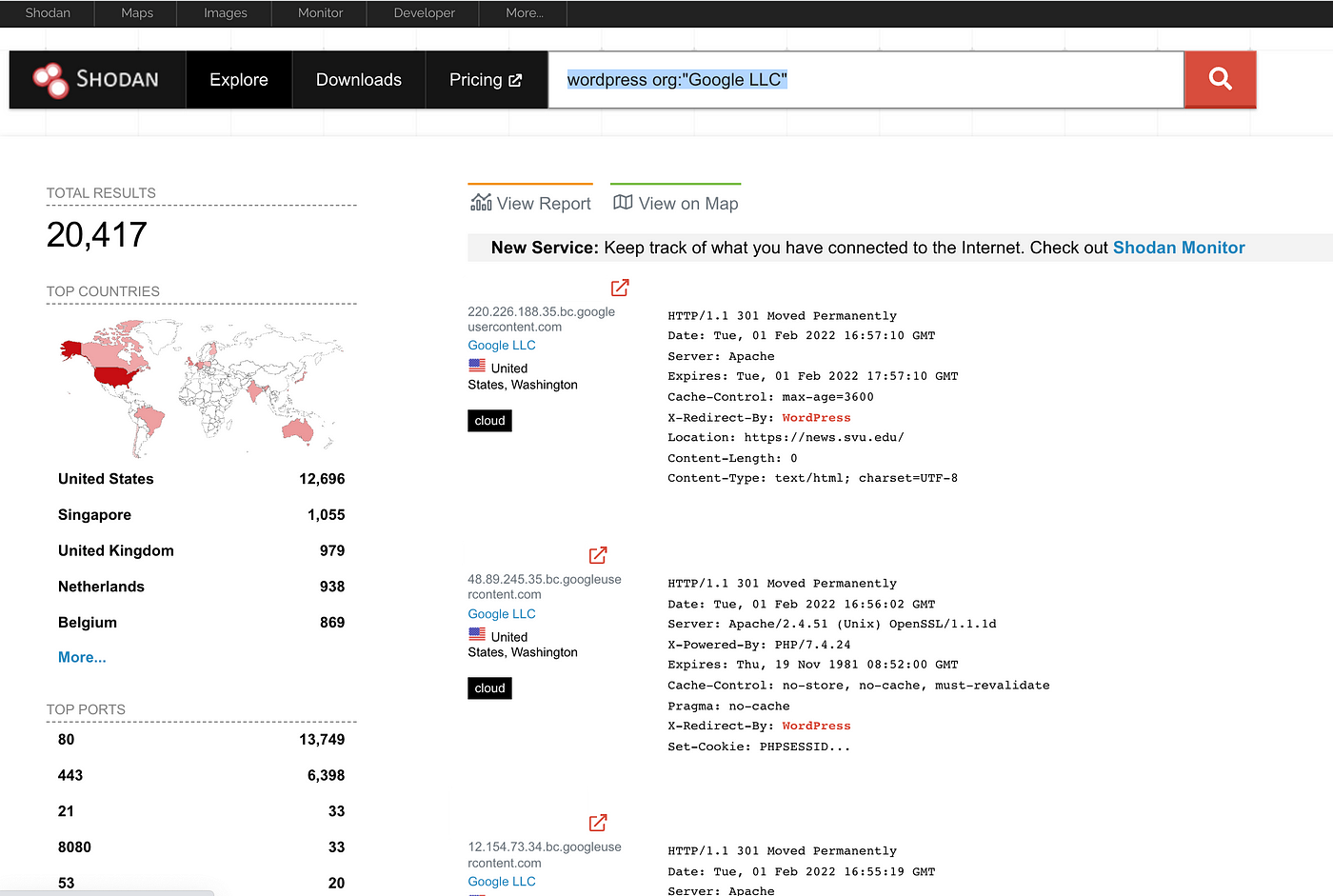
Task: Click the top countries world map
Action: (x=200, y=387)
